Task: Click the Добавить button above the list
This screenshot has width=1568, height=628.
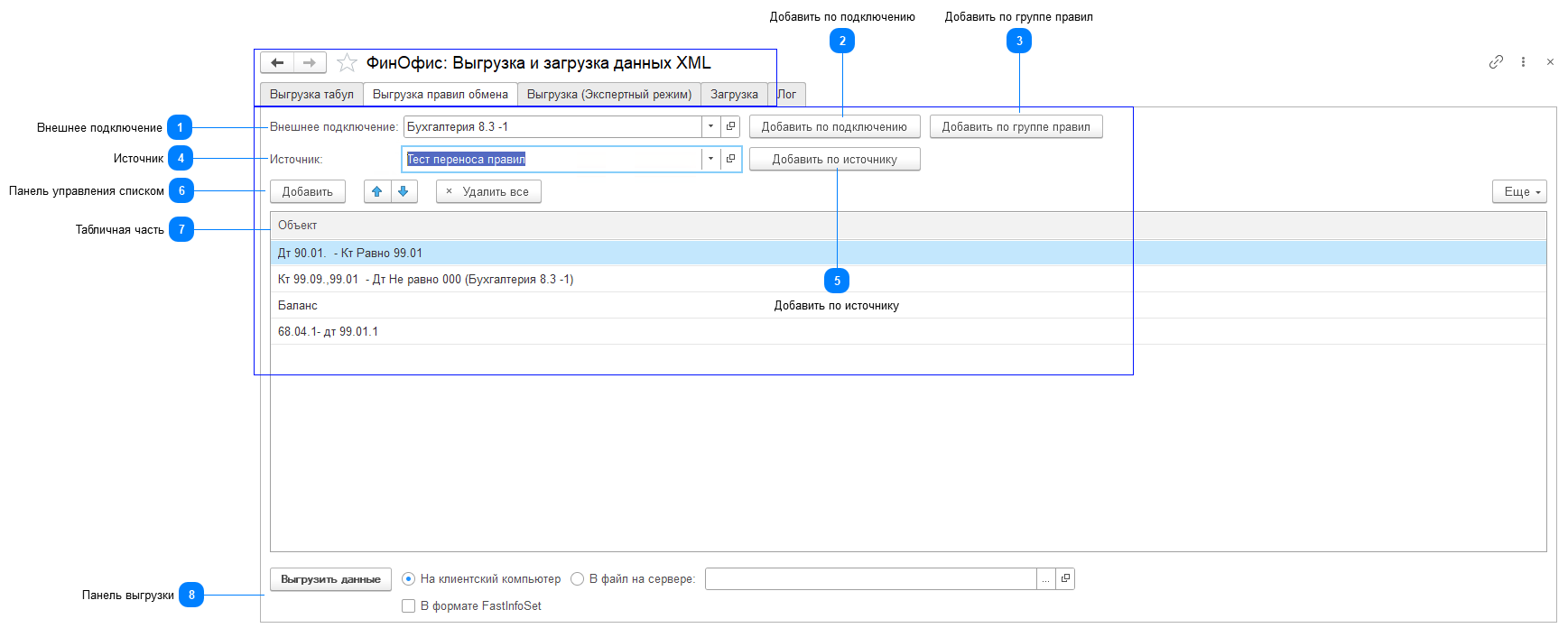Action: click(x=307, y=191)
